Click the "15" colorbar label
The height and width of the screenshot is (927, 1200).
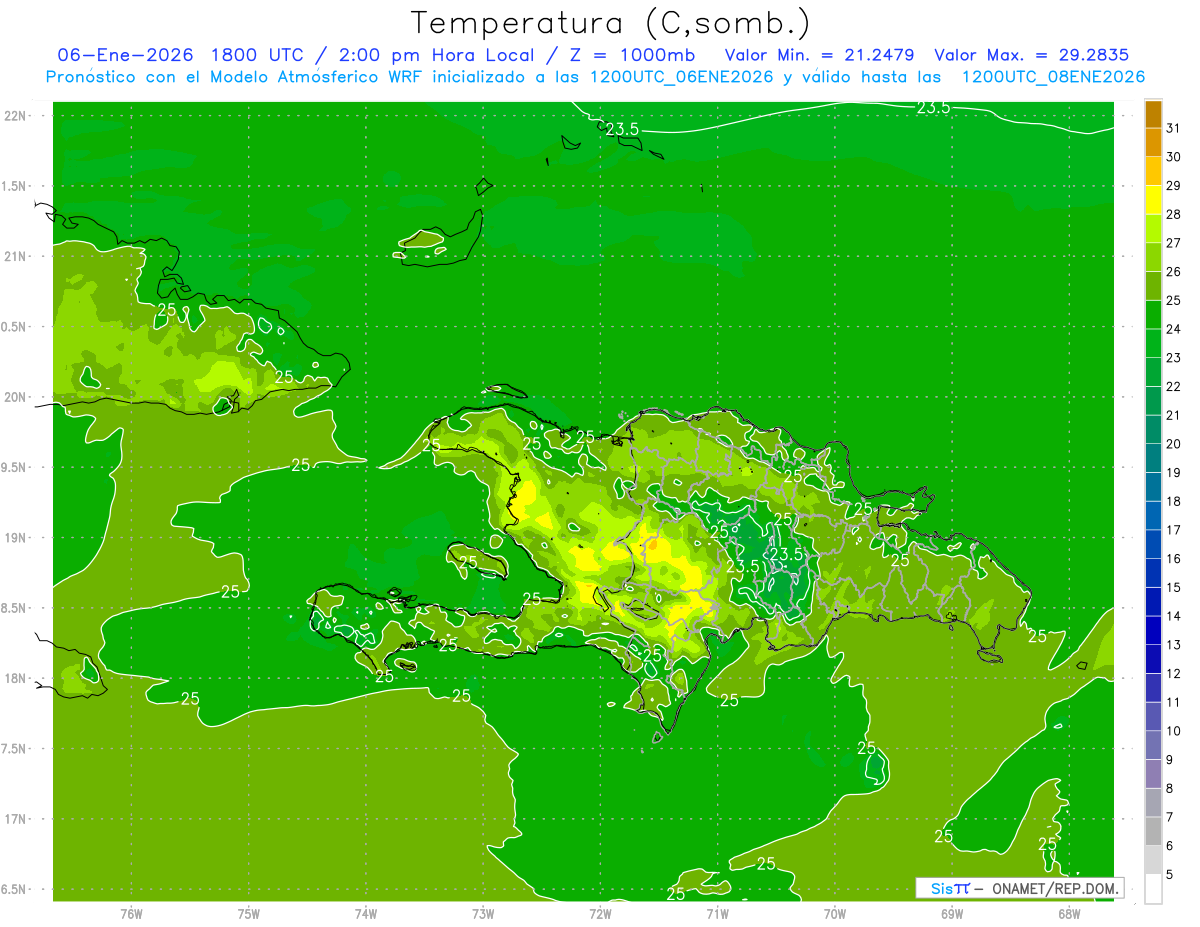click(x=1173, y=587)
